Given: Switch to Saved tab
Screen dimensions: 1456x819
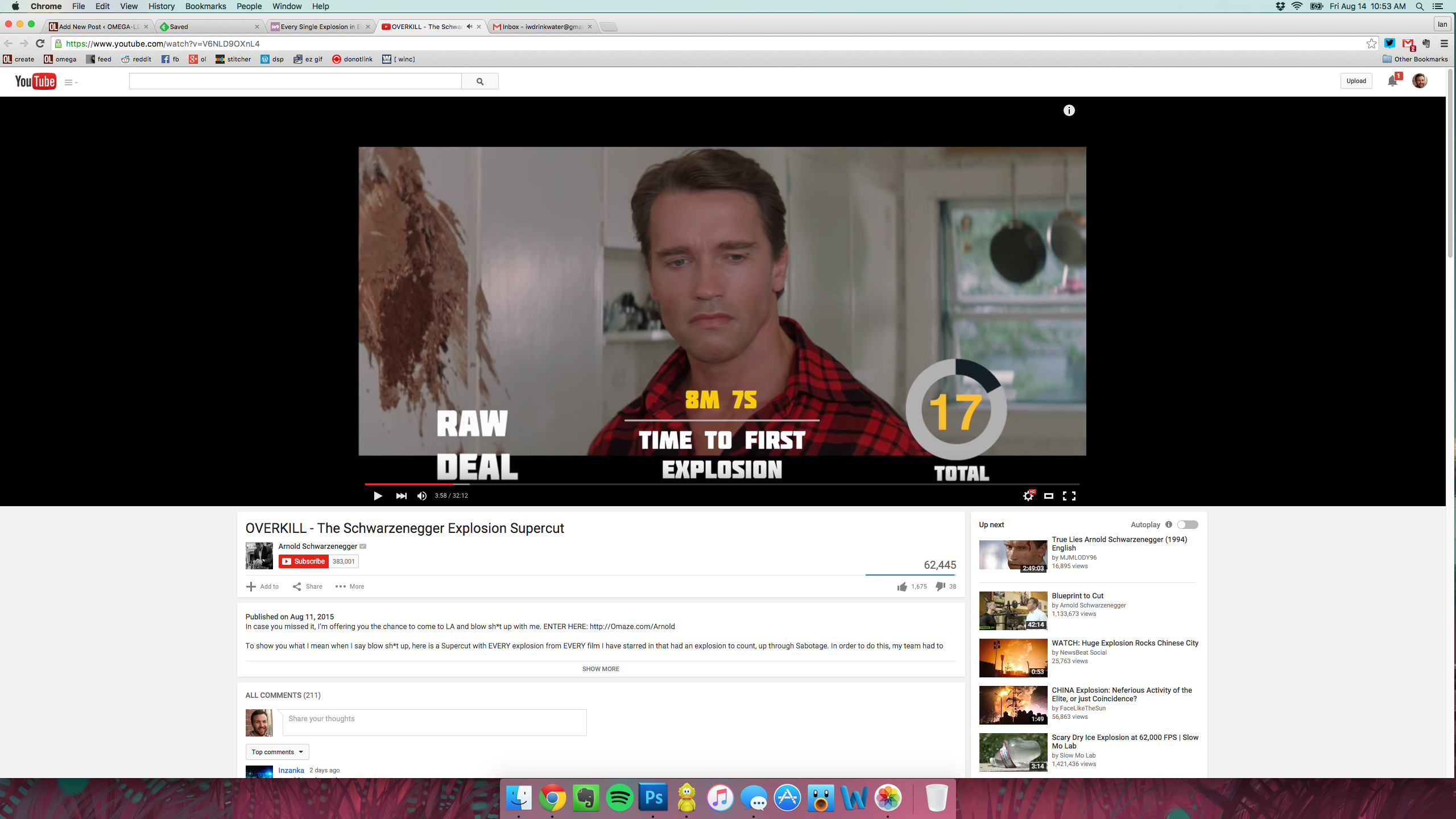Looking at the screenshot, I should [x=209, y=27].
